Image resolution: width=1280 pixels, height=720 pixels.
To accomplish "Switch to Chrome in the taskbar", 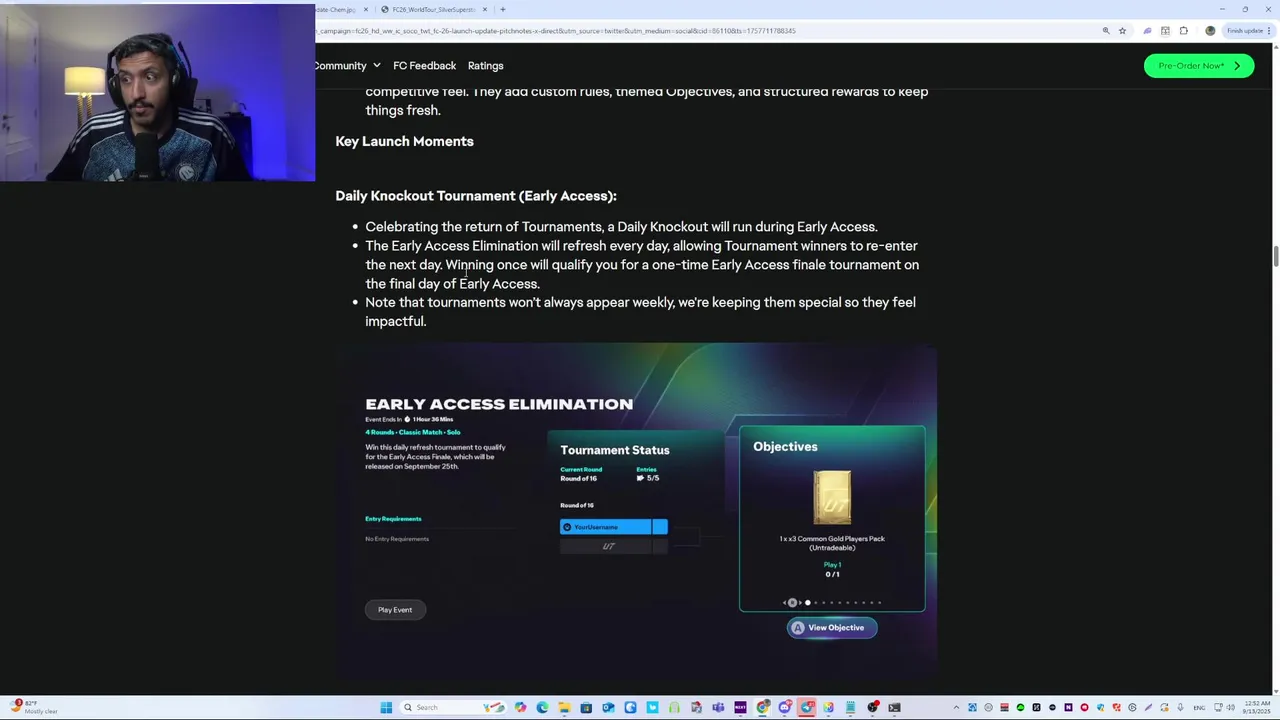I will tap(763, 707).
